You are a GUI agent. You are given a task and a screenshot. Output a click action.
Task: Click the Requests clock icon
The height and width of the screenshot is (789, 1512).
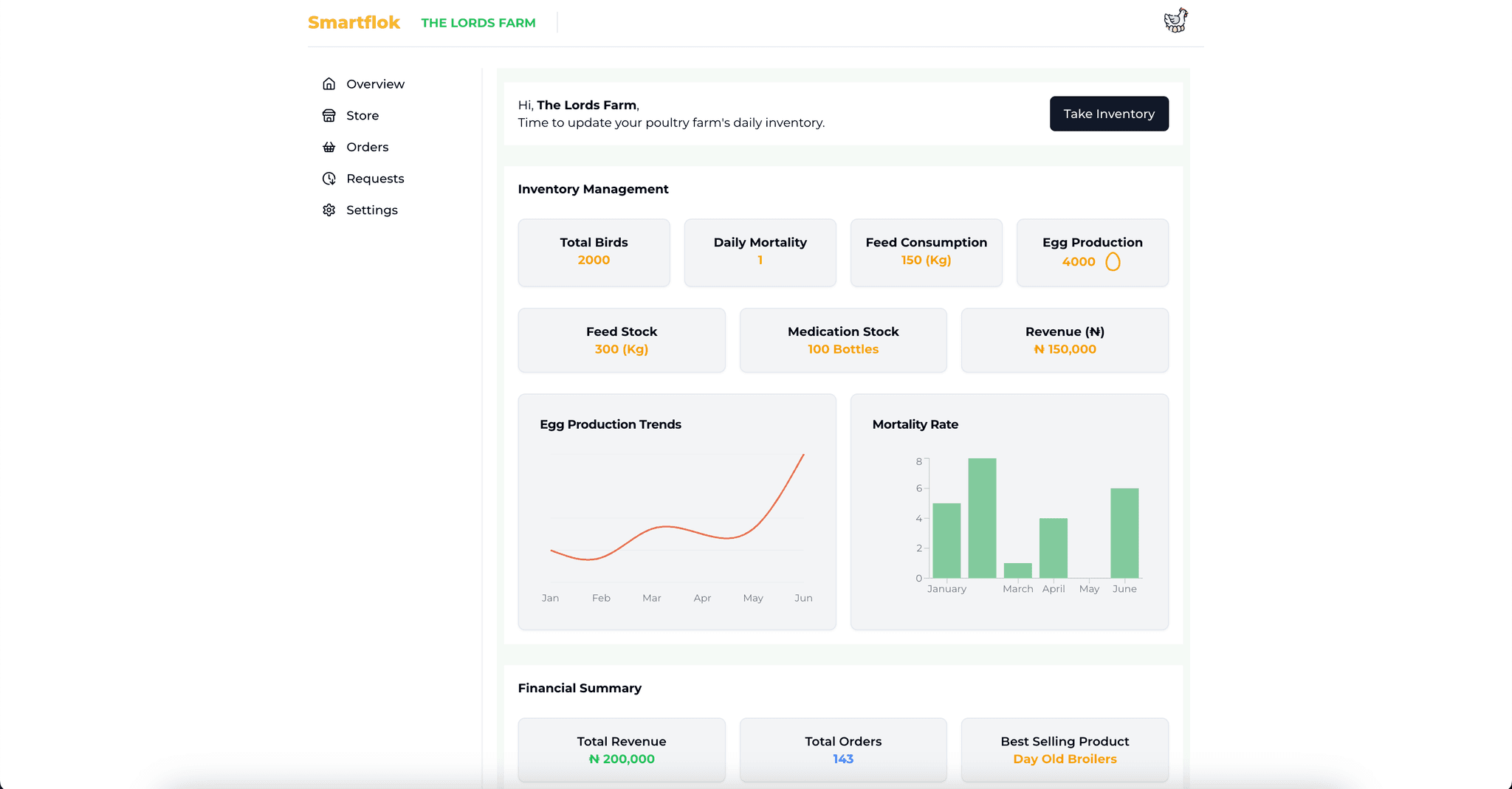pyautogui.click(x=329, y=179)
